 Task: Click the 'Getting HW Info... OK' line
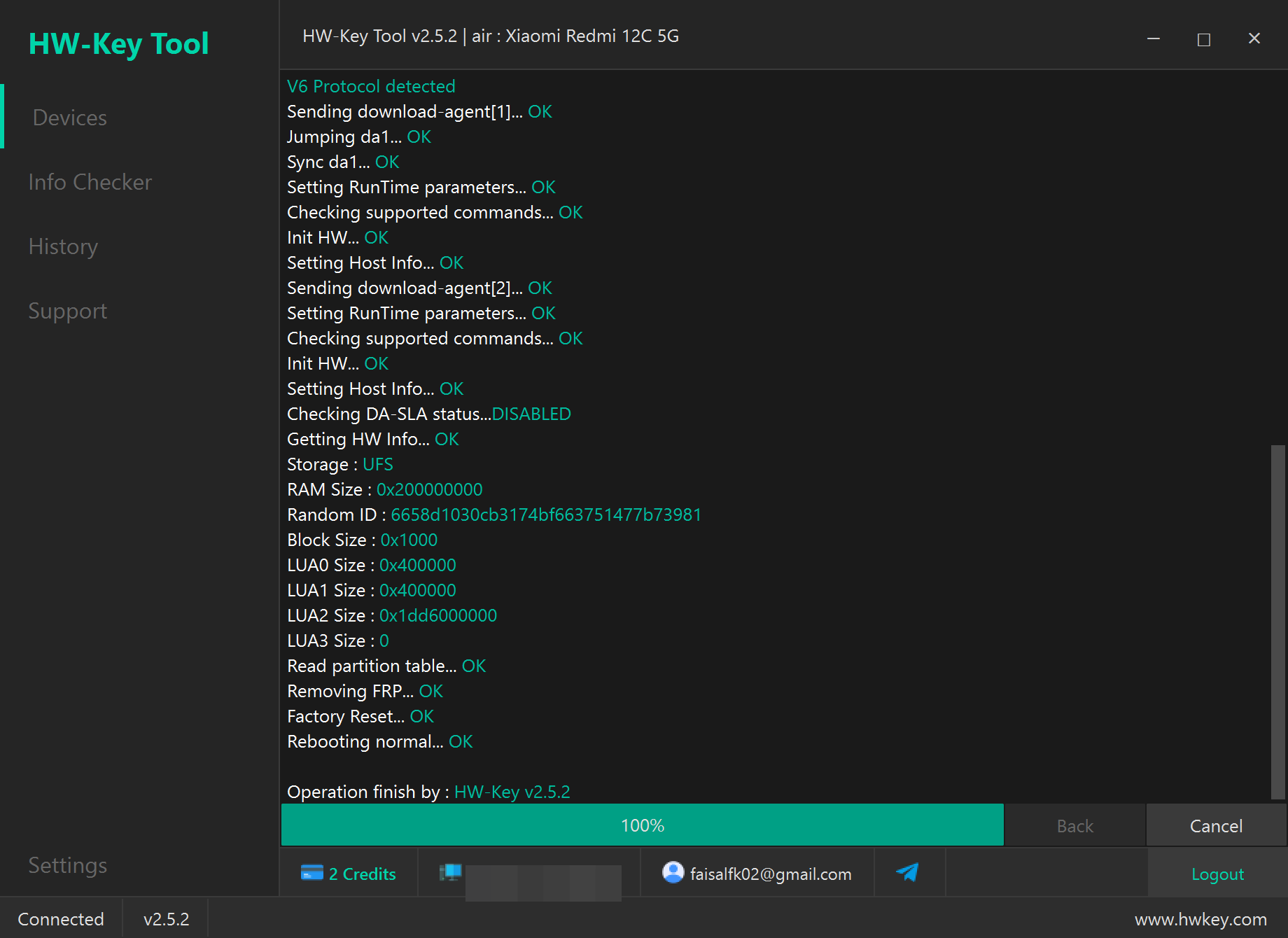[x=373, y=439]
